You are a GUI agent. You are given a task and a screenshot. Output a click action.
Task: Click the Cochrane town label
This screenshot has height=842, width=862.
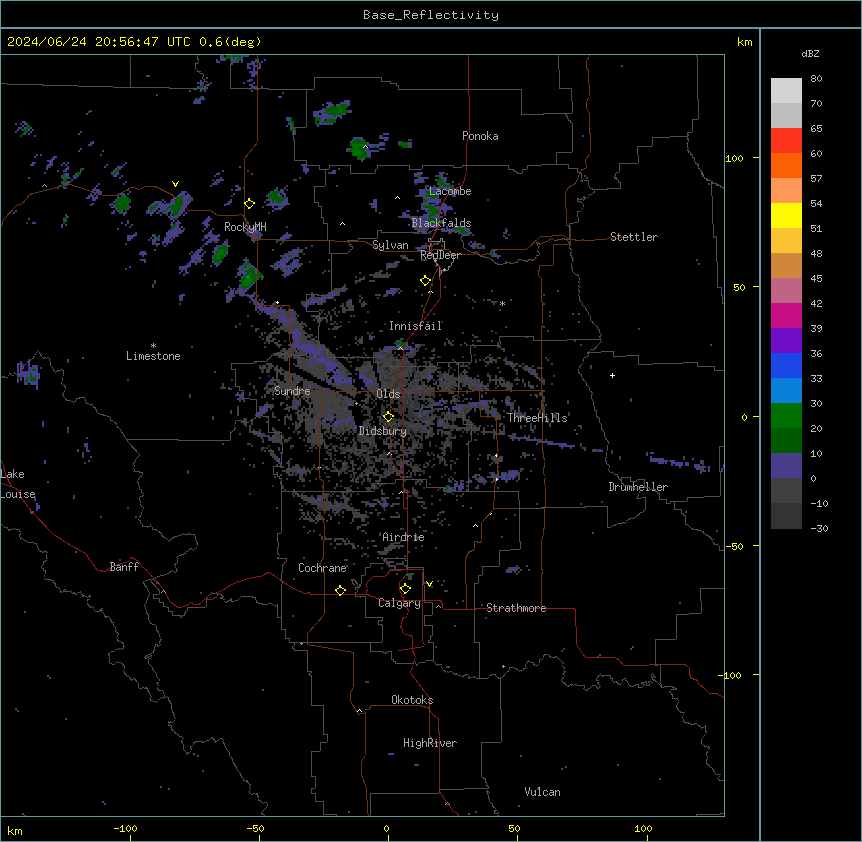(x=322, y=568)
